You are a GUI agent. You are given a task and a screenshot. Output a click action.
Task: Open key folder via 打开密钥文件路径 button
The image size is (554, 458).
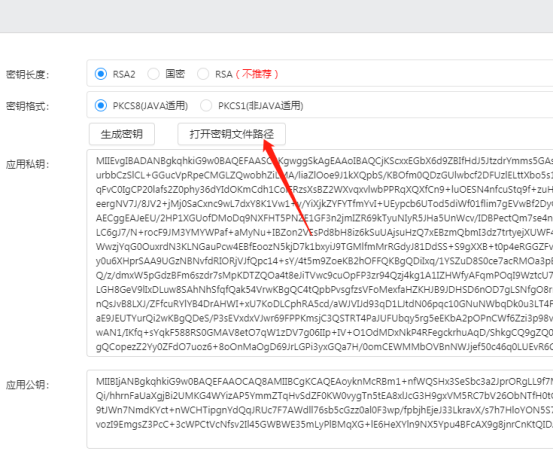(231, 134)
